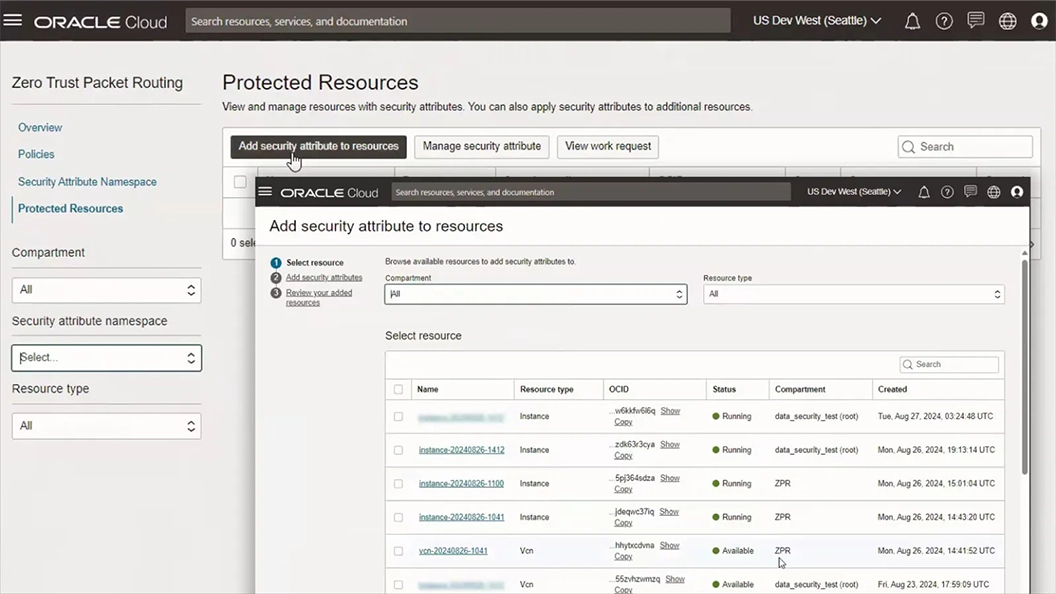1056x594 pixels.
Task: Open the sidebar Resource type dropdown
Action: click(x=106, y=426)
